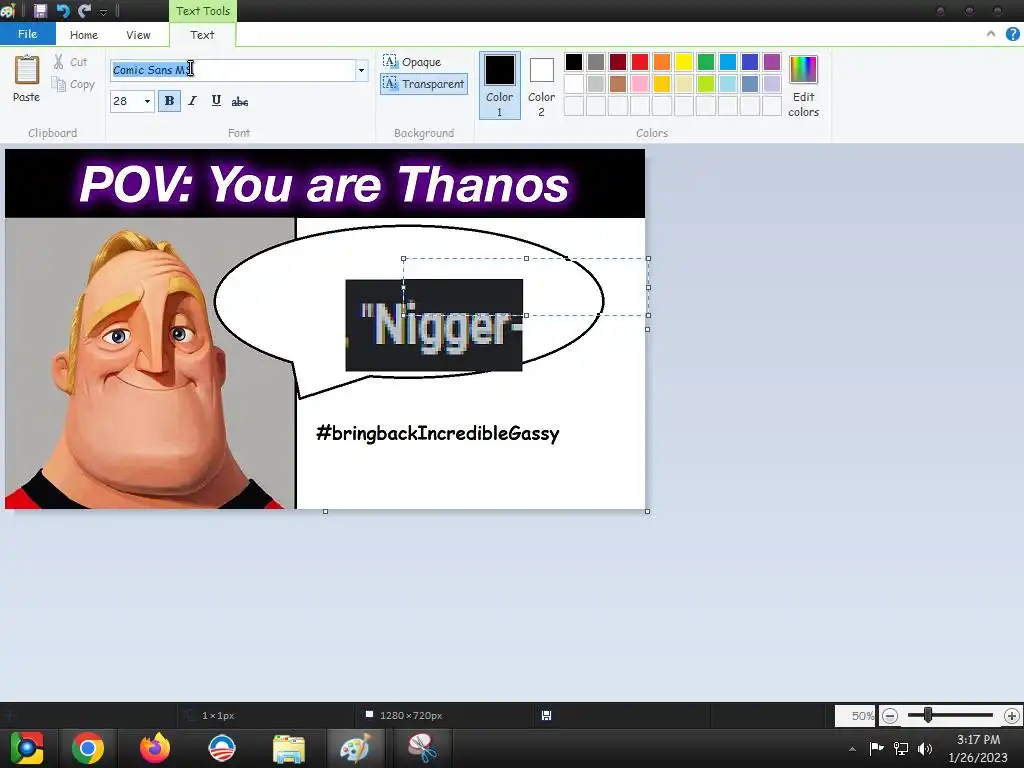Viewport: 1024px width, 768px height.
Task: Click the multicolored leftmost taskbar icon
Action: [26, 748]
